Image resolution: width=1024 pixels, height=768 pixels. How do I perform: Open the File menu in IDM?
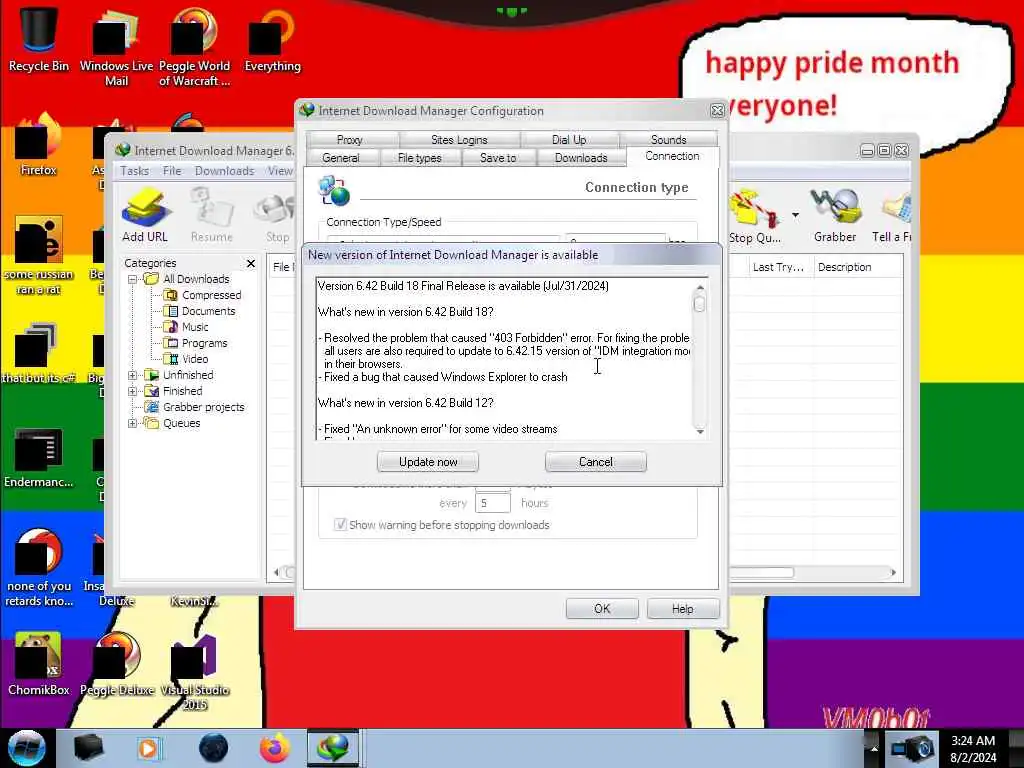pyautogui.click(x=172, y=170)
